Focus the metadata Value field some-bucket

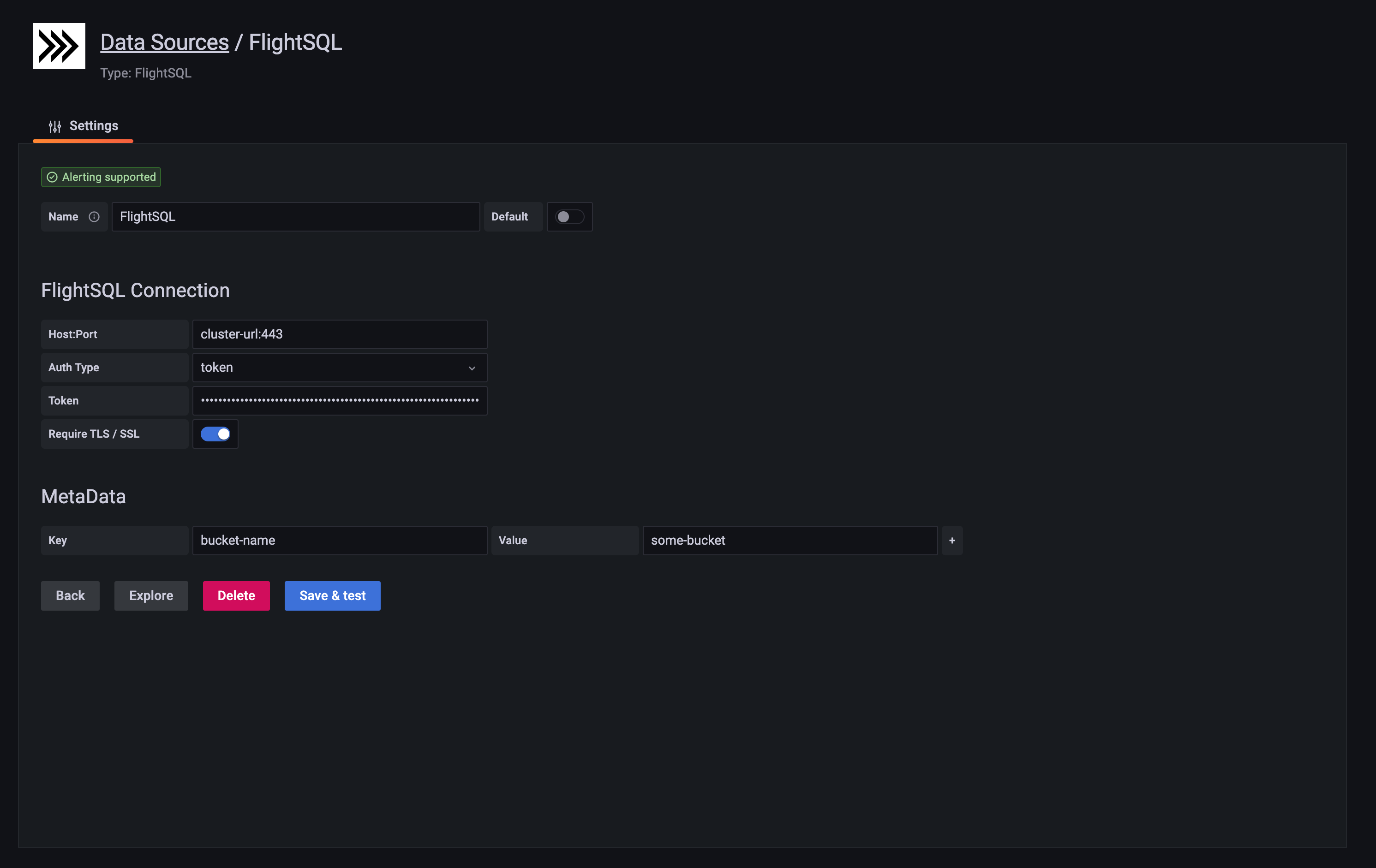pos(790,540)
